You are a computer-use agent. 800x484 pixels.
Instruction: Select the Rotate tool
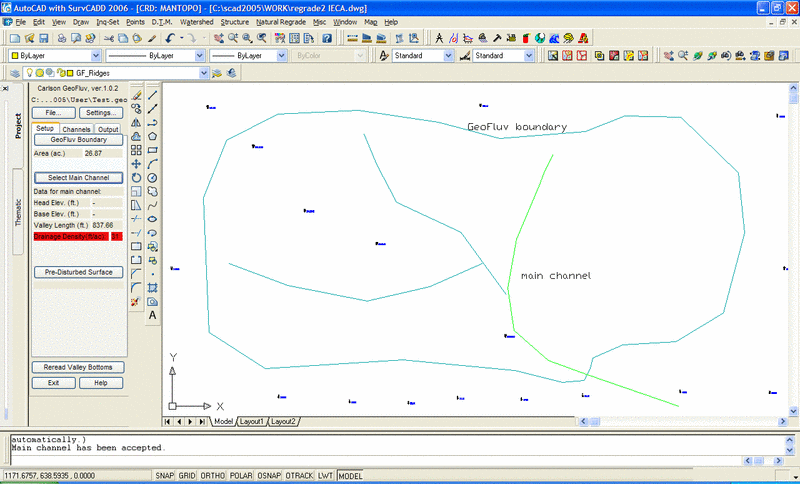(136, 177)
